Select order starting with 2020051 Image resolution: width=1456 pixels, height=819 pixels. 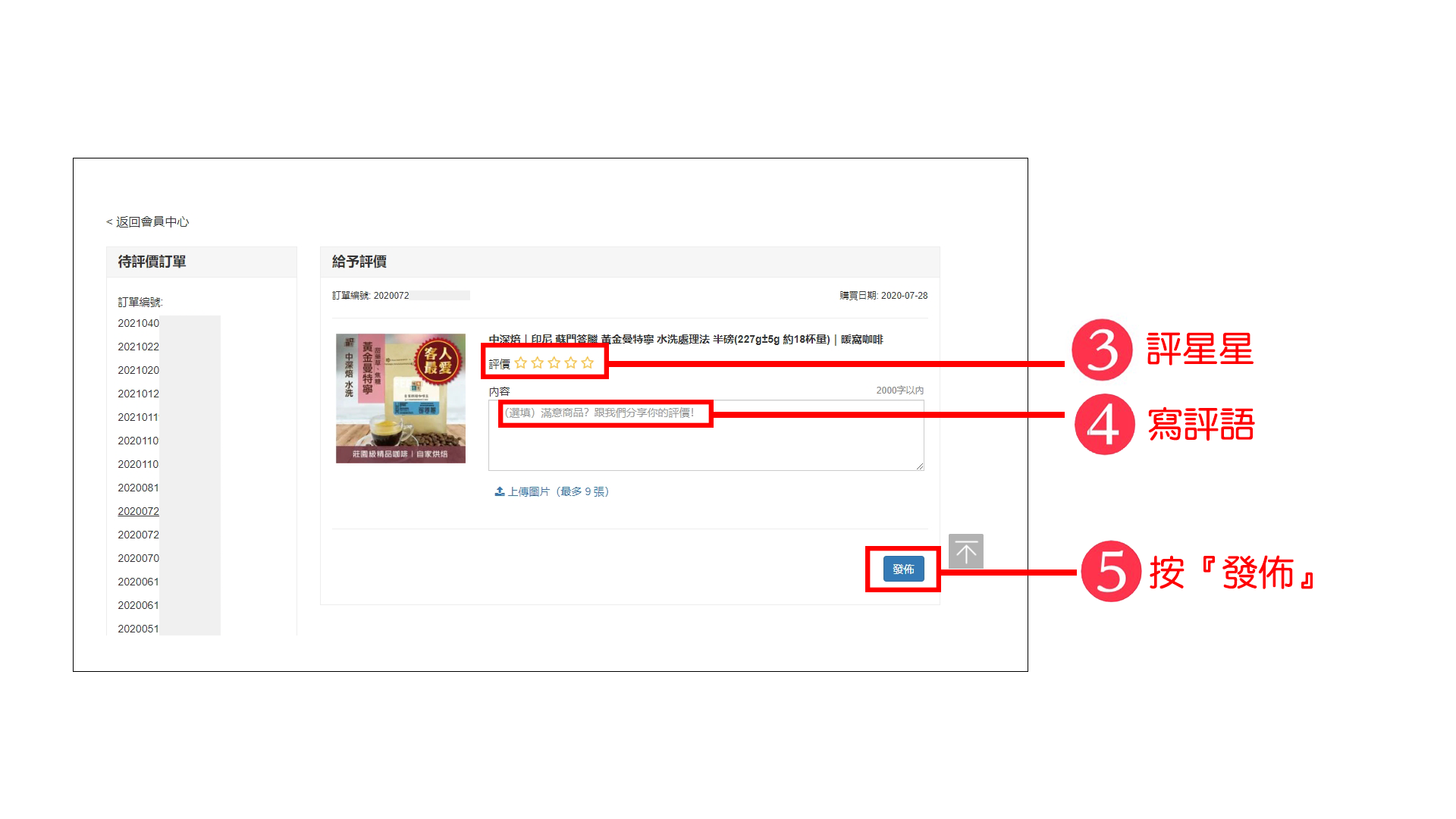(x=138, y=629)
